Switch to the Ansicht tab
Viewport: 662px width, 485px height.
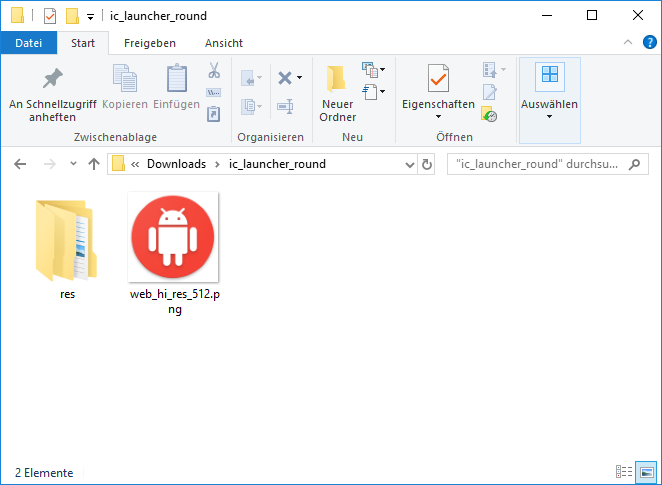[223, 43]
